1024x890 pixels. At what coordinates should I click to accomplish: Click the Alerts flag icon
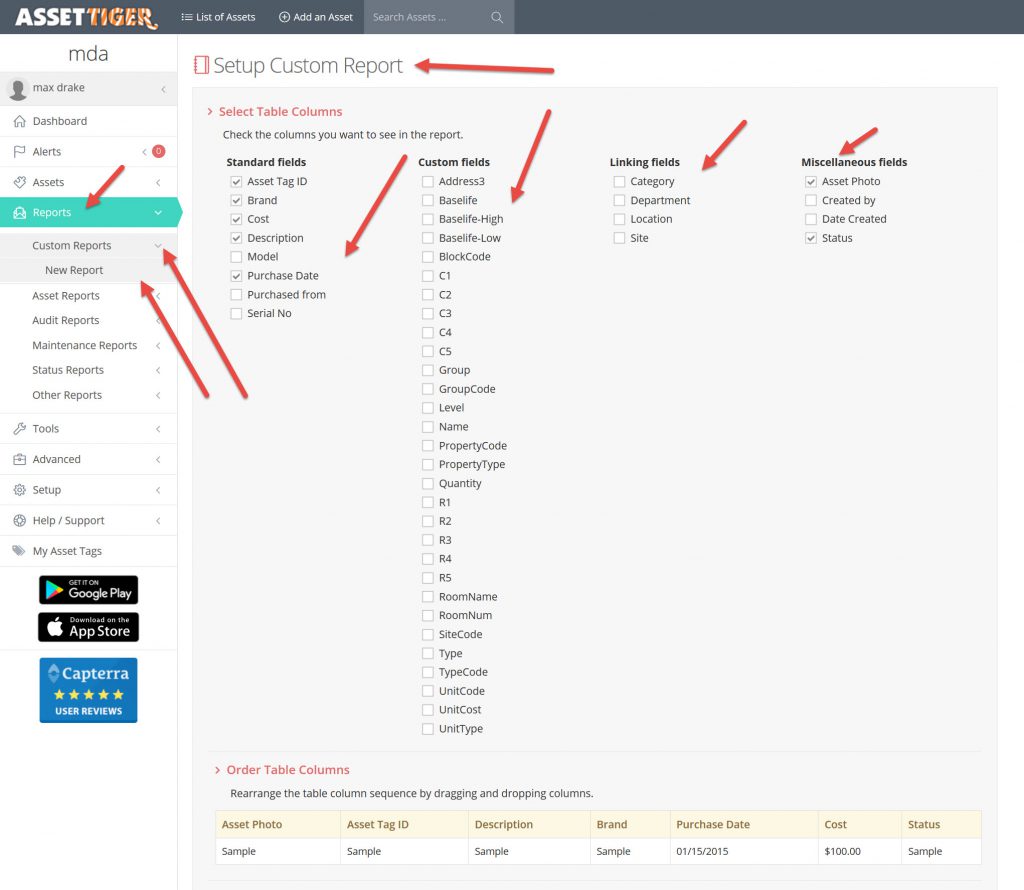click(x=18, y=152)
